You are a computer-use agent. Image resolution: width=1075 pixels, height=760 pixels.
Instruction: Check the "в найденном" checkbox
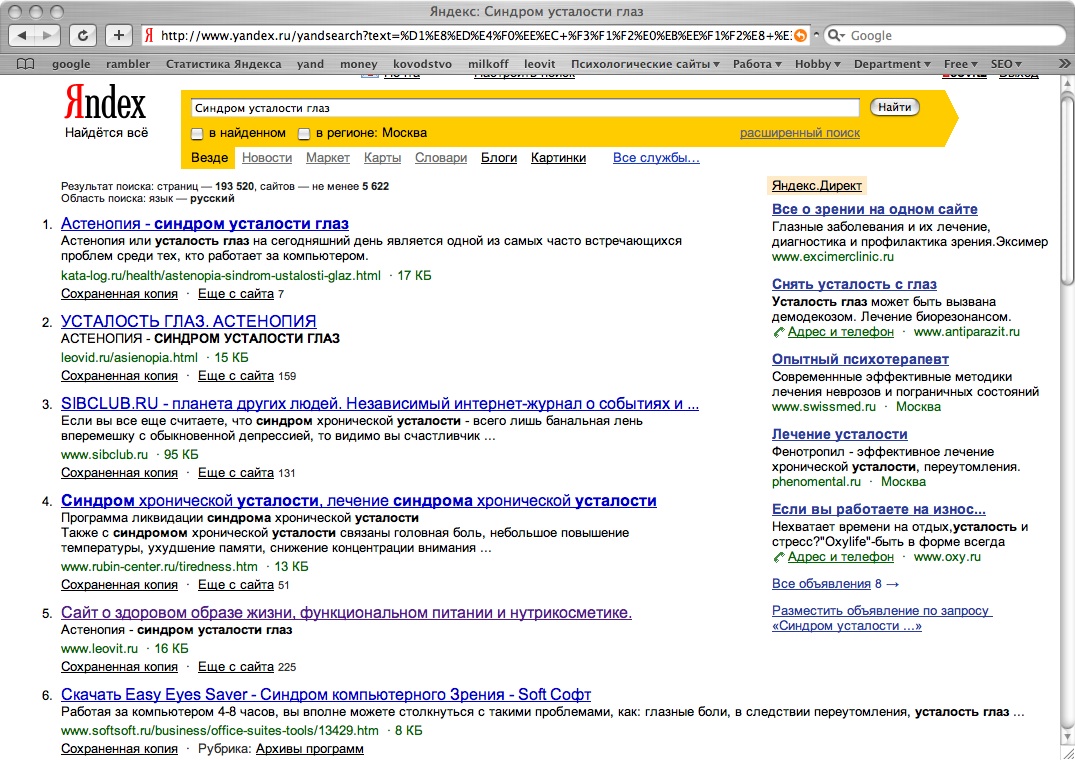[198, 133]
